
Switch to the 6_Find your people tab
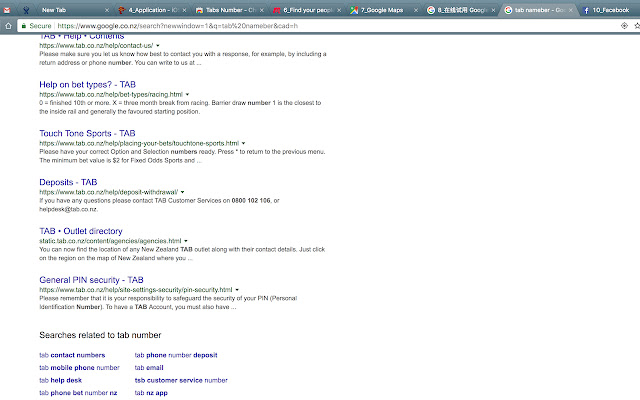pos(304,10)
